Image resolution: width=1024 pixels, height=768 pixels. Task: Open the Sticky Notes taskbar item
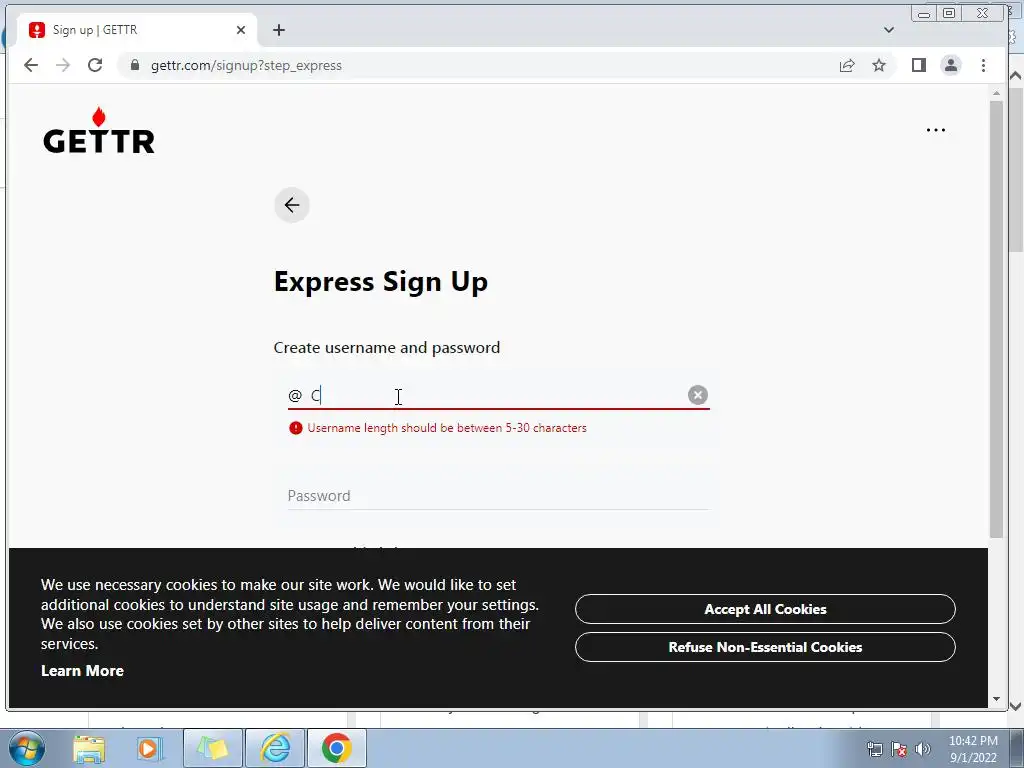point(213,748)
